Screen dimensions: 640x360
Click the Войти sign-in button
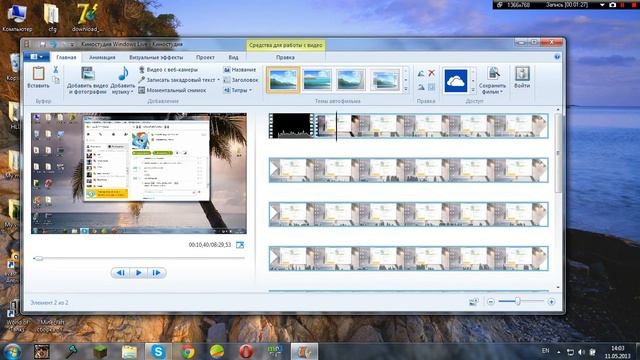522,78
